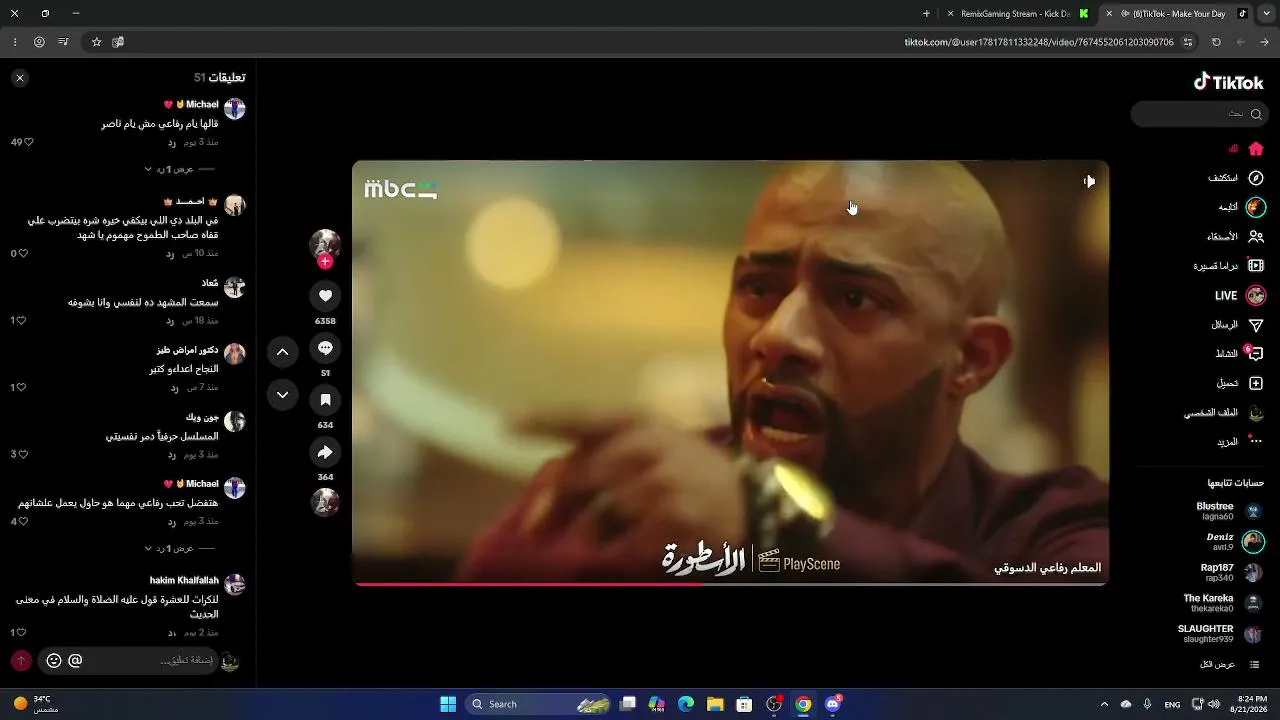Like the video with the heart icon
The image size is (1280, 720).
point(325,296)
